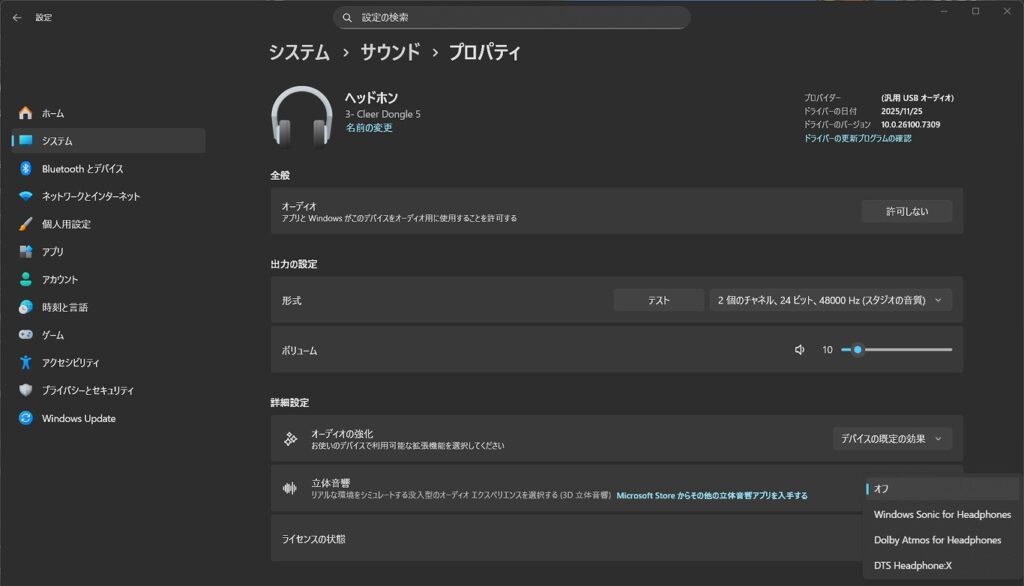Open Bluetooth とデバイス settings
The width and height of the screenshot is (1024, 586).
82,169
